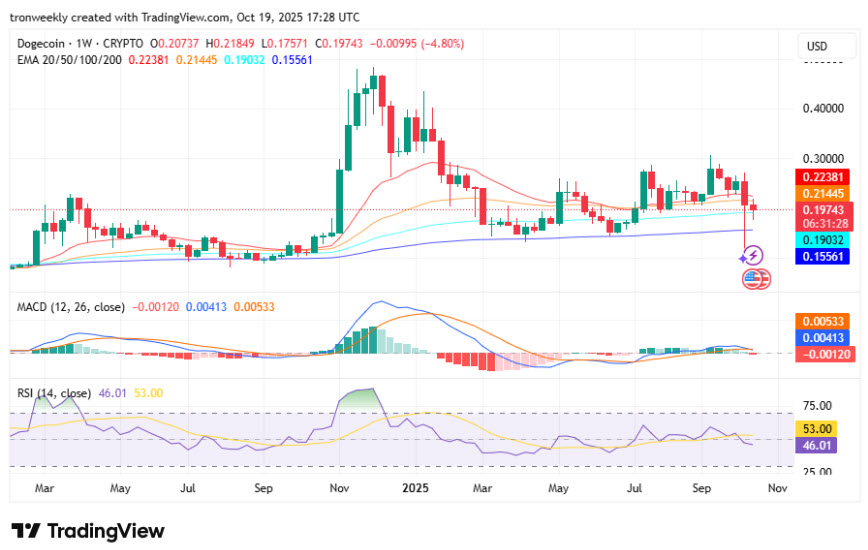Click the US flag economic event icon
868x550 pixels.
752,278
